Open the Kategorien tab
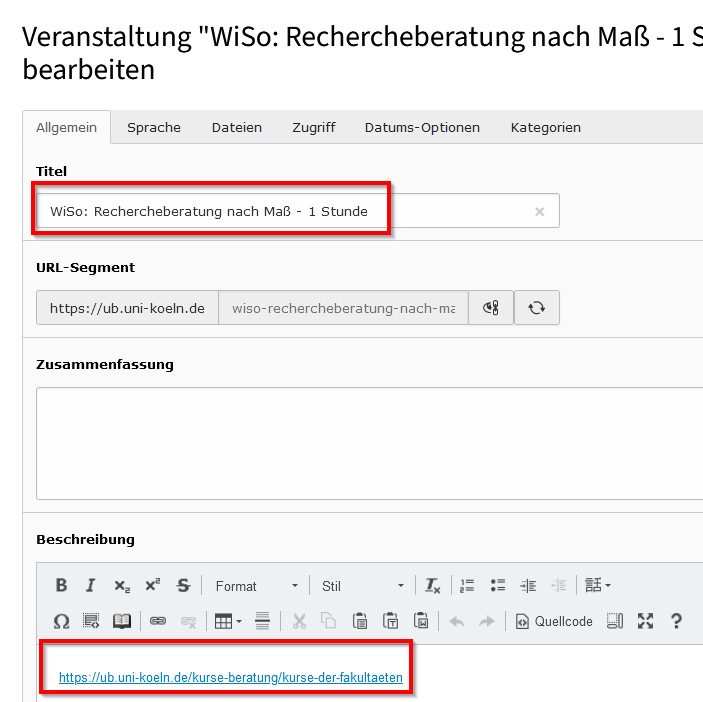703x702 pixels. [546, 127]
